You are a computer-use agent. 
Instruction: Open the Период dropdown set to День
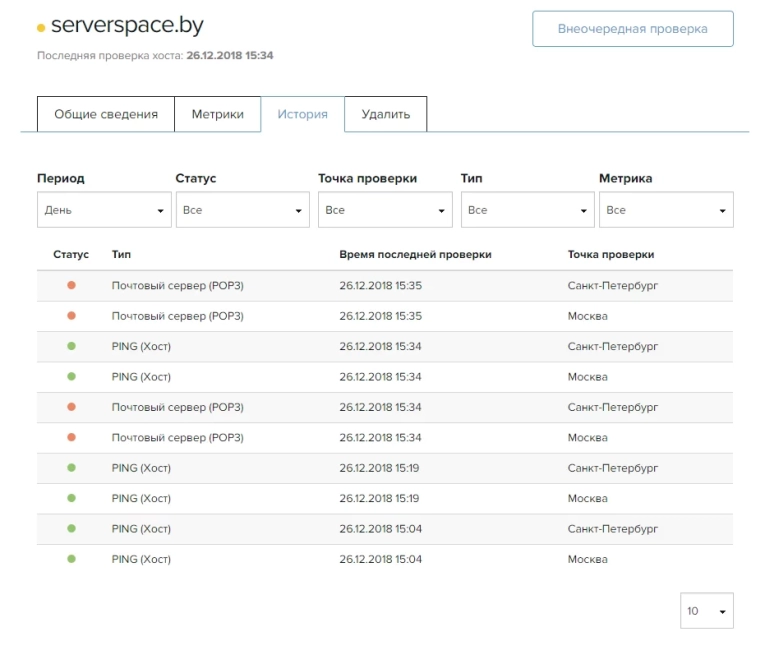tap(104, 210)
